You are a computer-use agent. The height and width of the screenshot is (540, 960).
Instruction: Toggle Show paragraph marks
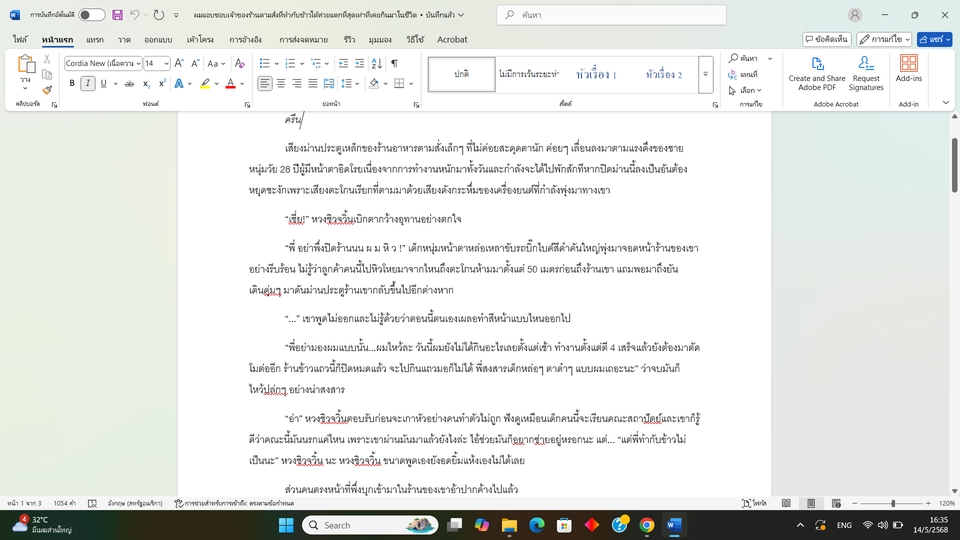tap(394, 63)
